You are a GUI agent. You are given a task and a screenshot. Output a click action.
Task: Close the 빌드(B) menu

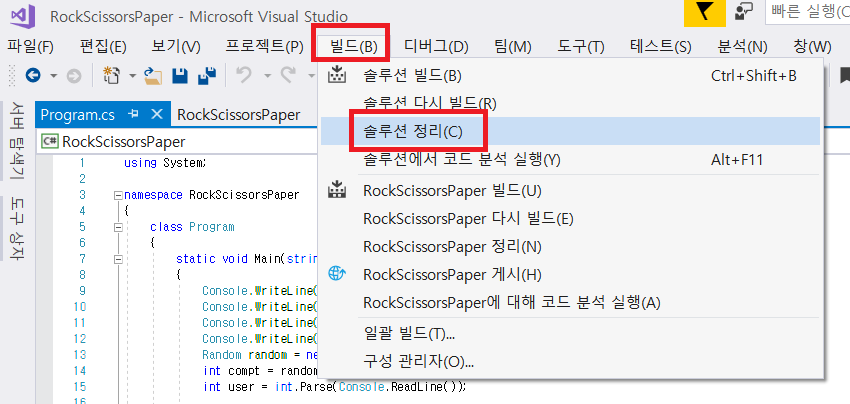353,47
